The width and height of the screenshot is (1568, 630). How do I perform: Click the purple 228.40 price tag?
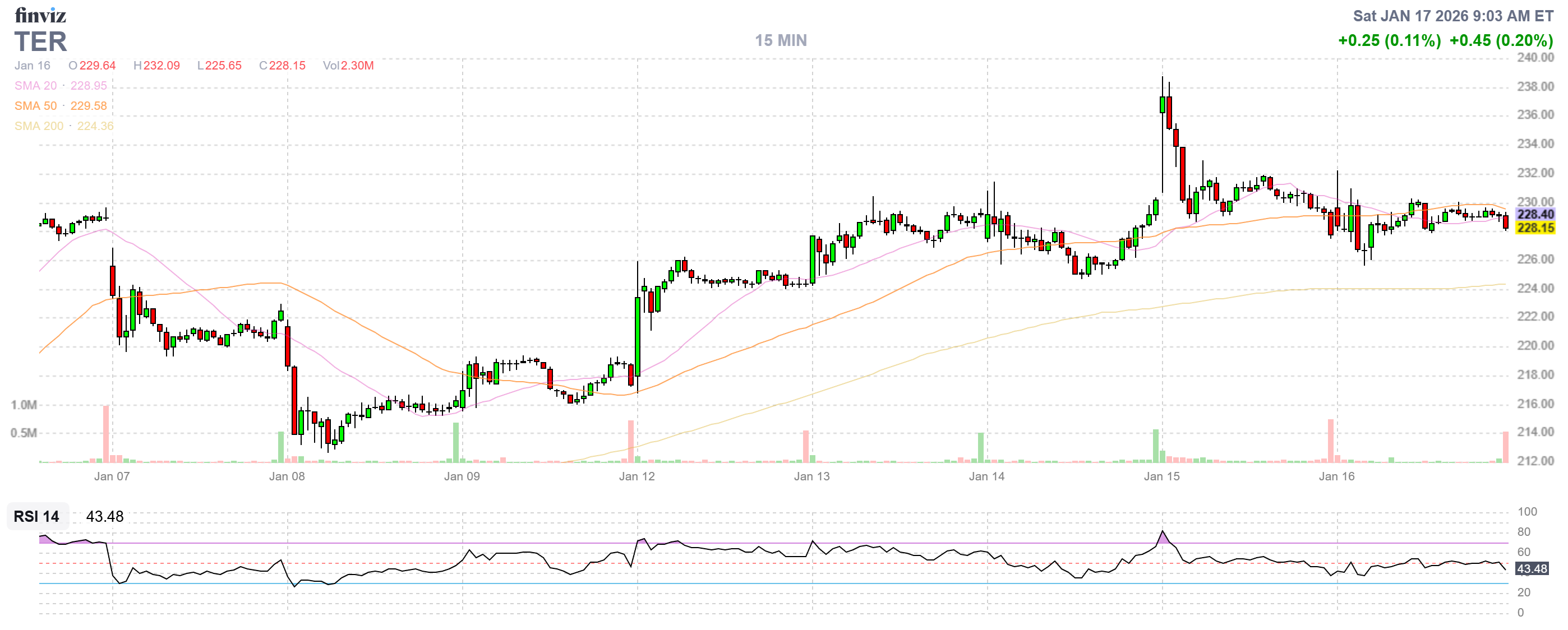[x=1534, y=214]
